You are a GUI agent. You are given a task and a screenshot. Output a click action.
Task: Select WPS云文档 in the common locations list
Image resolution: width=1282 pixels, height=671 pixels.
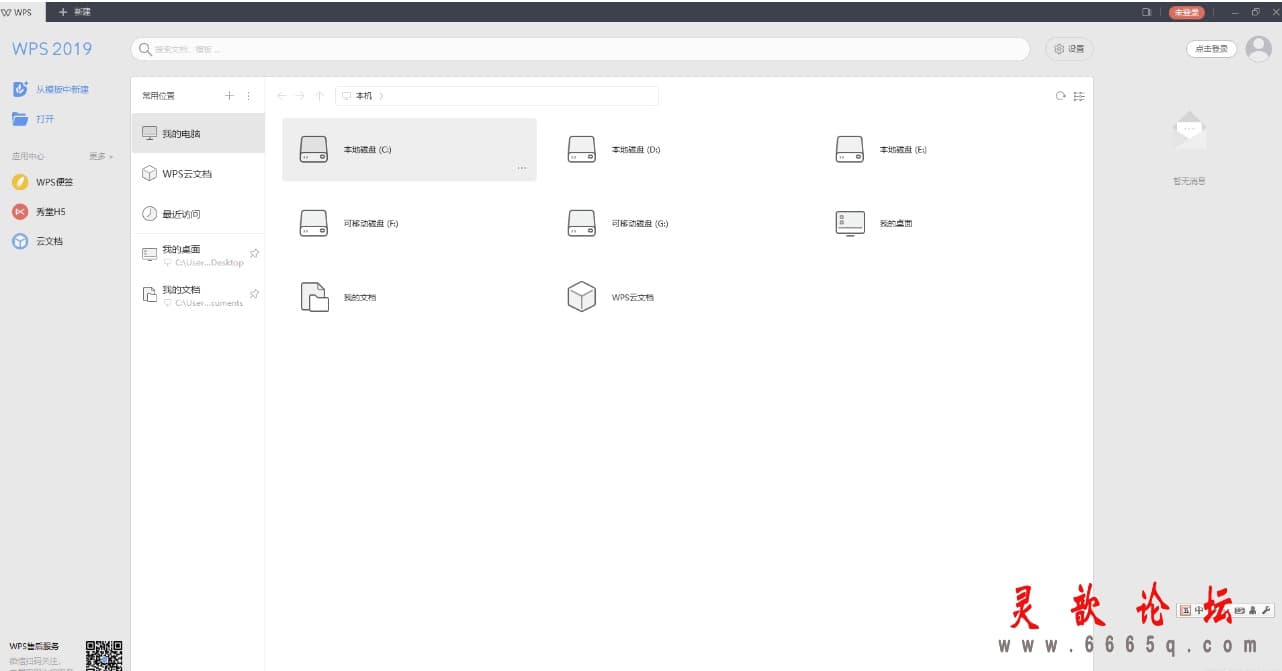click(x=198, y=174)
